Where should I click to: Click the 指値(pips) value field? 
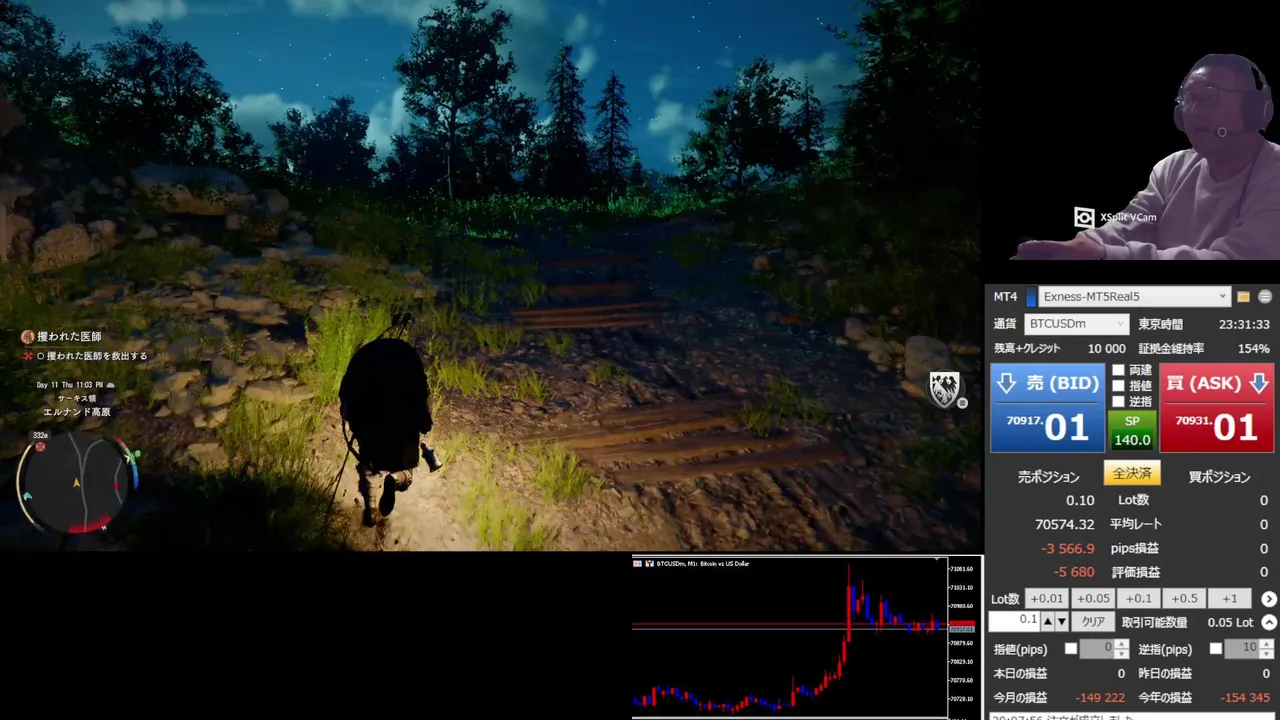pyautogui.click(x=1097, y=649)
